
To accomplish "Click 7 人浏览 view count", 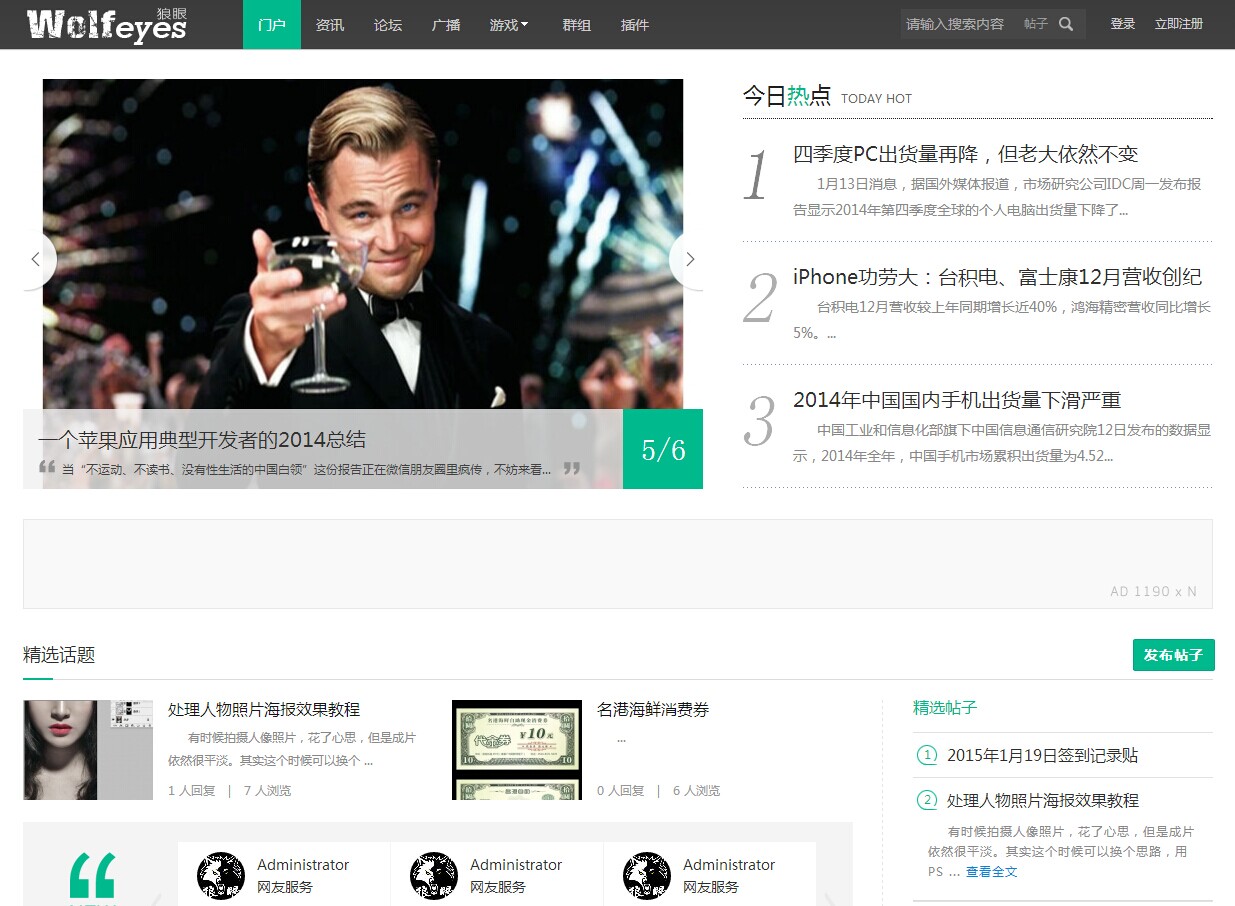I will click(x=267, y=790).
